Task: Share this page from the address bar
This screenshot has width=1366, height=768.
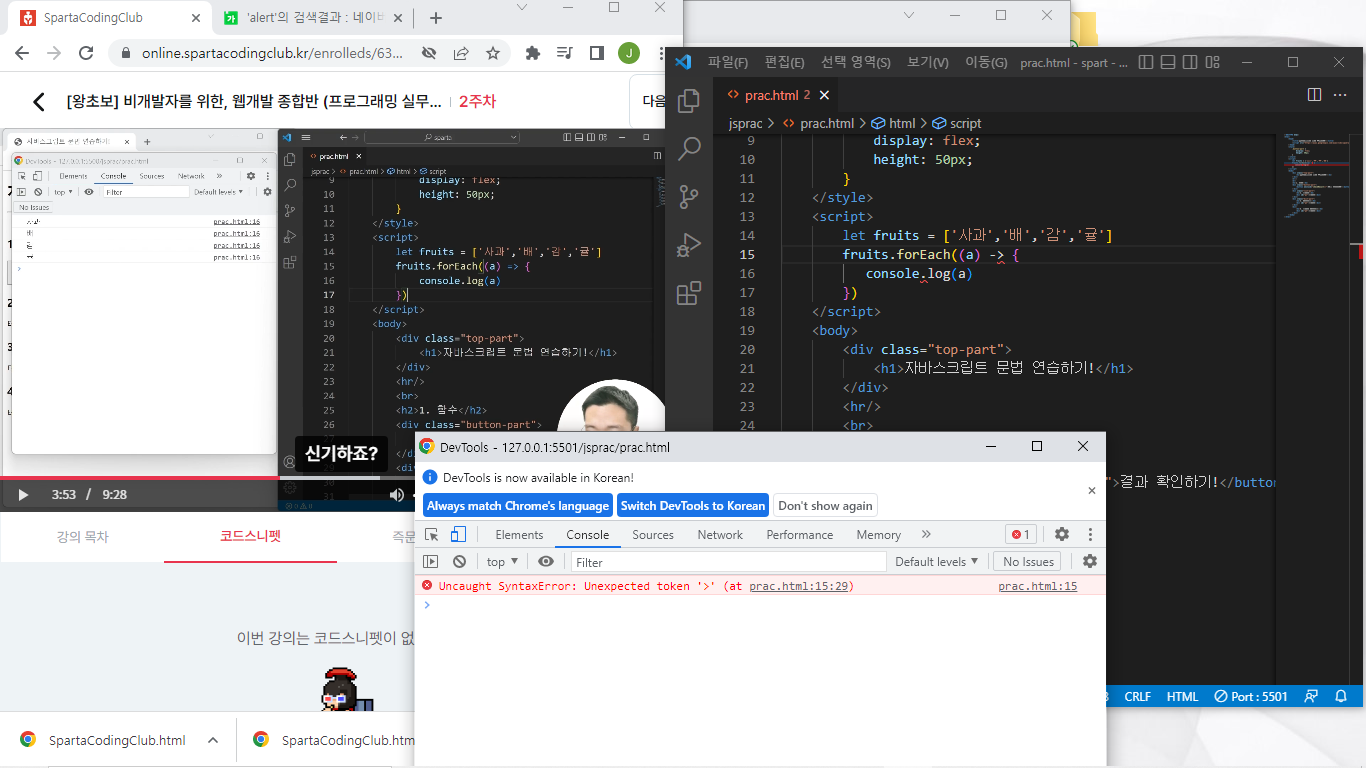Action: pos(461,53)
